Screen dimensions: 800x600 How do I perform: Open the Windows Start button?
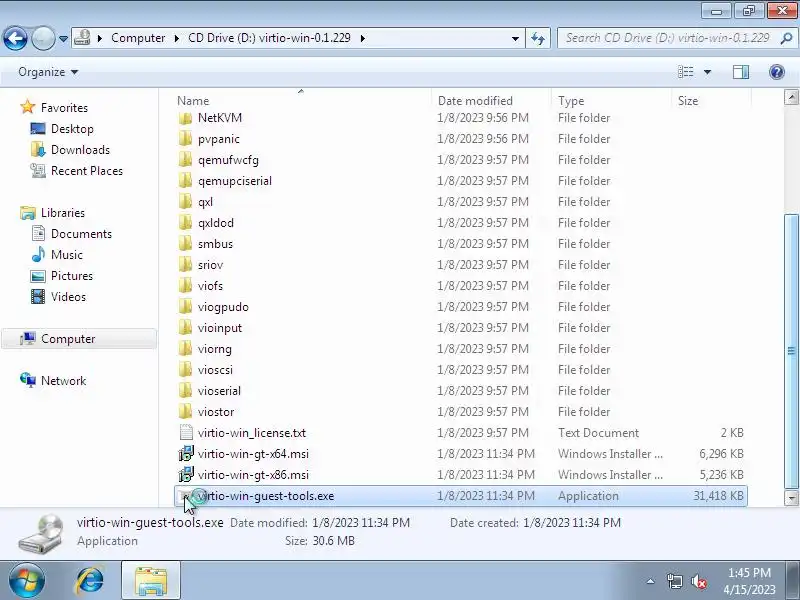[26, 581]
